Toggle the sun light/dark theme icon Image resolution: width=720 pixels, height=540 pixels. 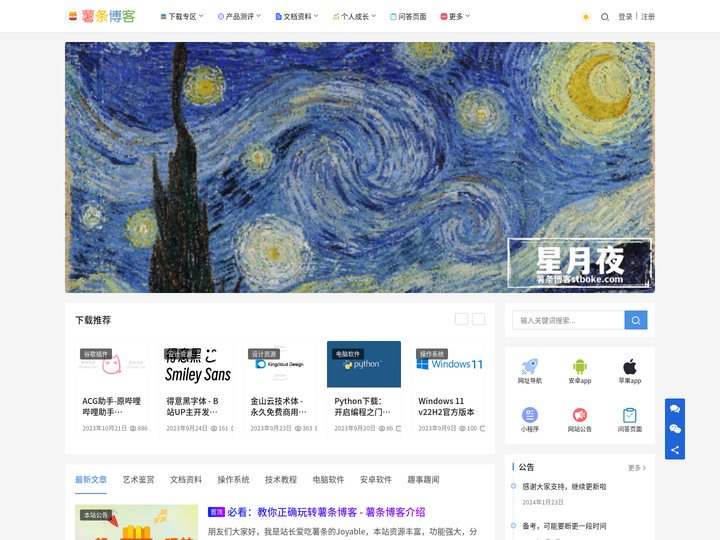coord(585,17)
